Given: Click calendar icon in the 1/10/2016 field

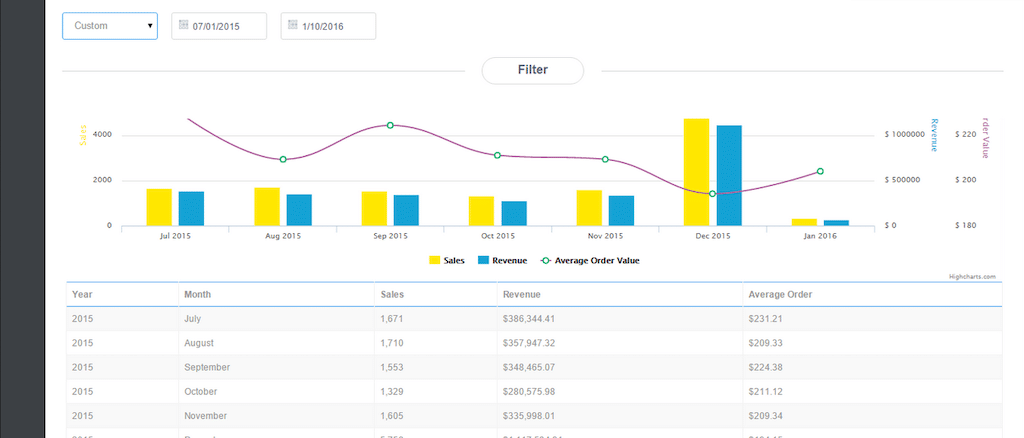Looking at the screenshot, I should click(292, 25).
